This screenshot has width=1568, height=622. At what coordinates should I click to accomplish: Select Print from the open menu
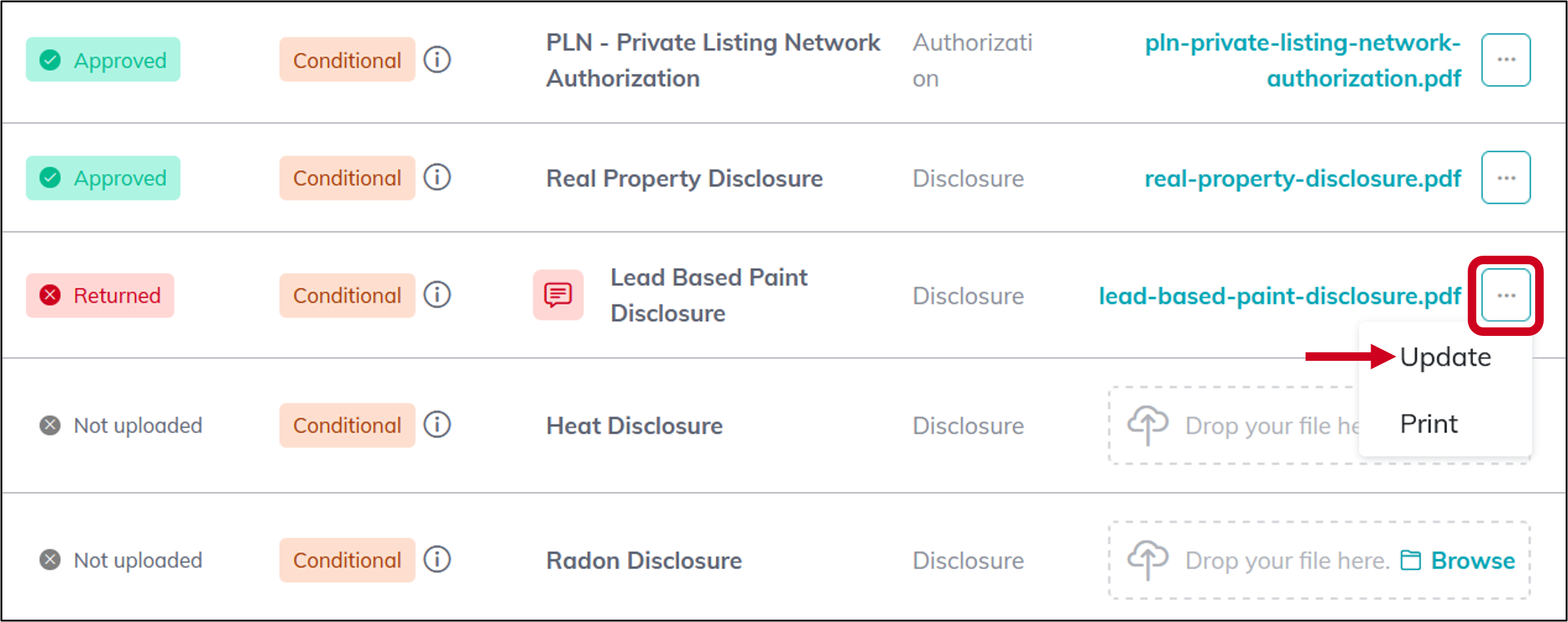1429,424
